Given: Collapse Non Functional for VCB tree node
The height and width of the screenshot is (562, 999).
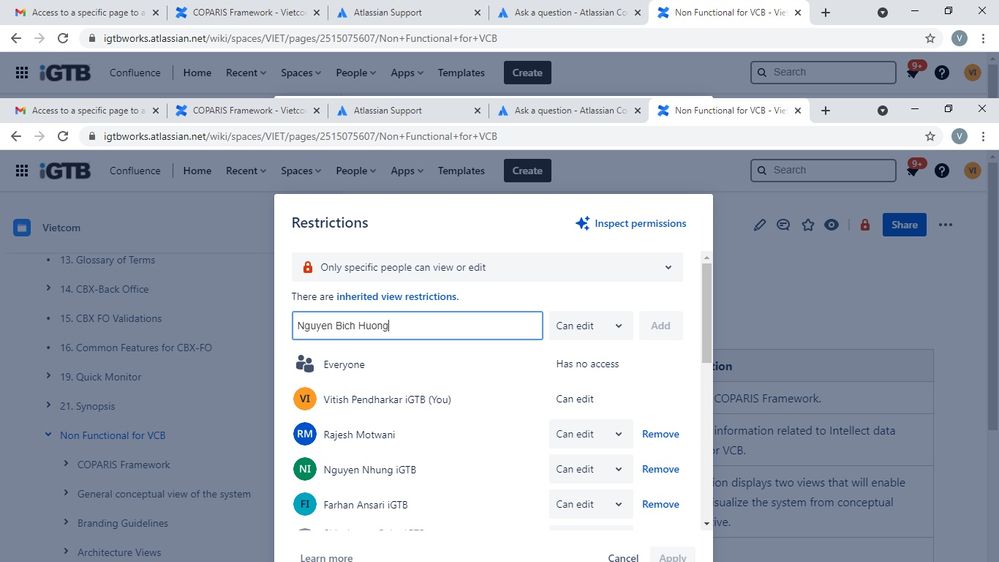Looking at the screenshot, I should pyautogui.click(x=48, y=435).
